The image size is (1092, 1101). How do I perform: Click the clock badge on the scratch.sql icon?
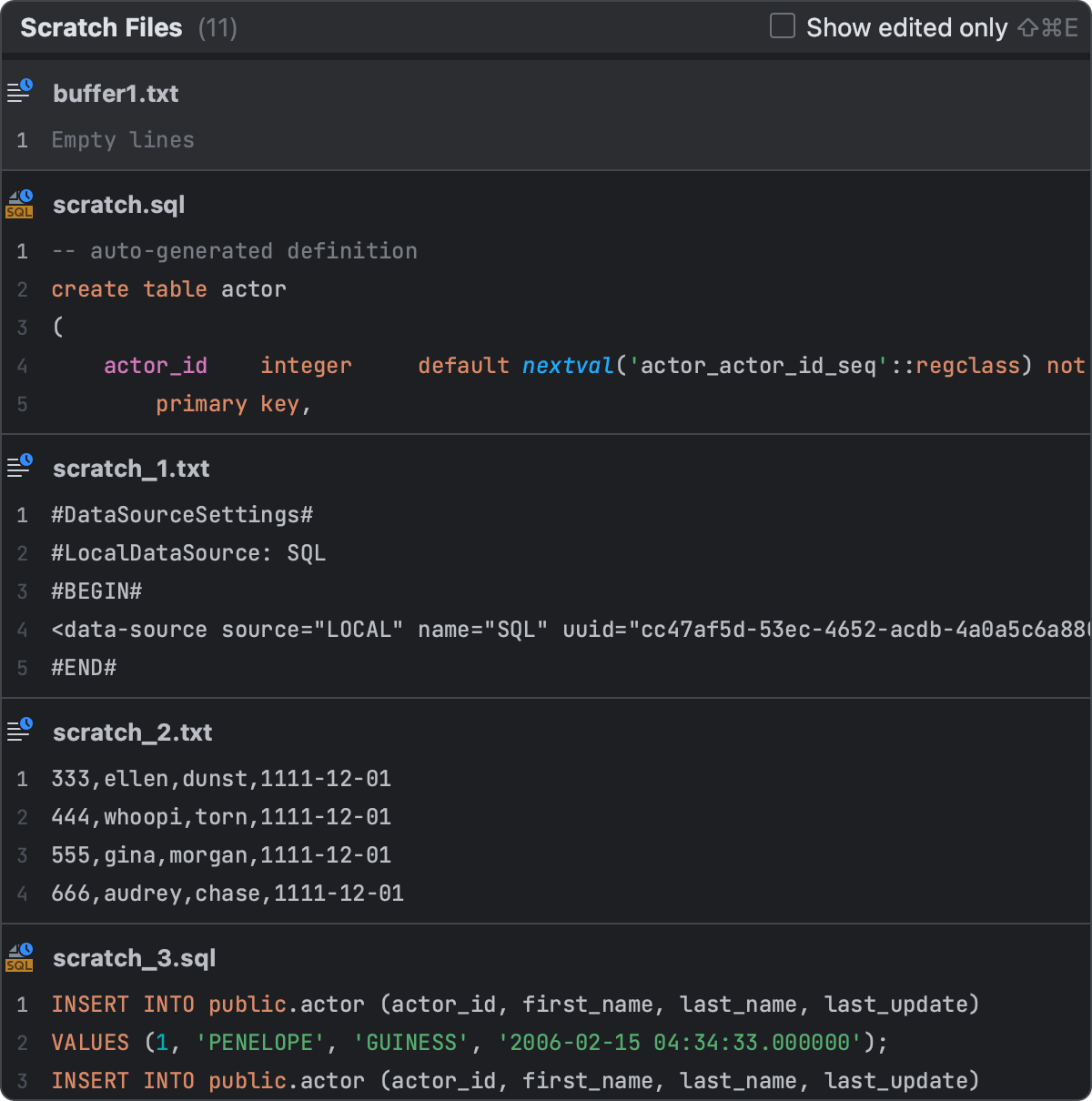(27, 194)
